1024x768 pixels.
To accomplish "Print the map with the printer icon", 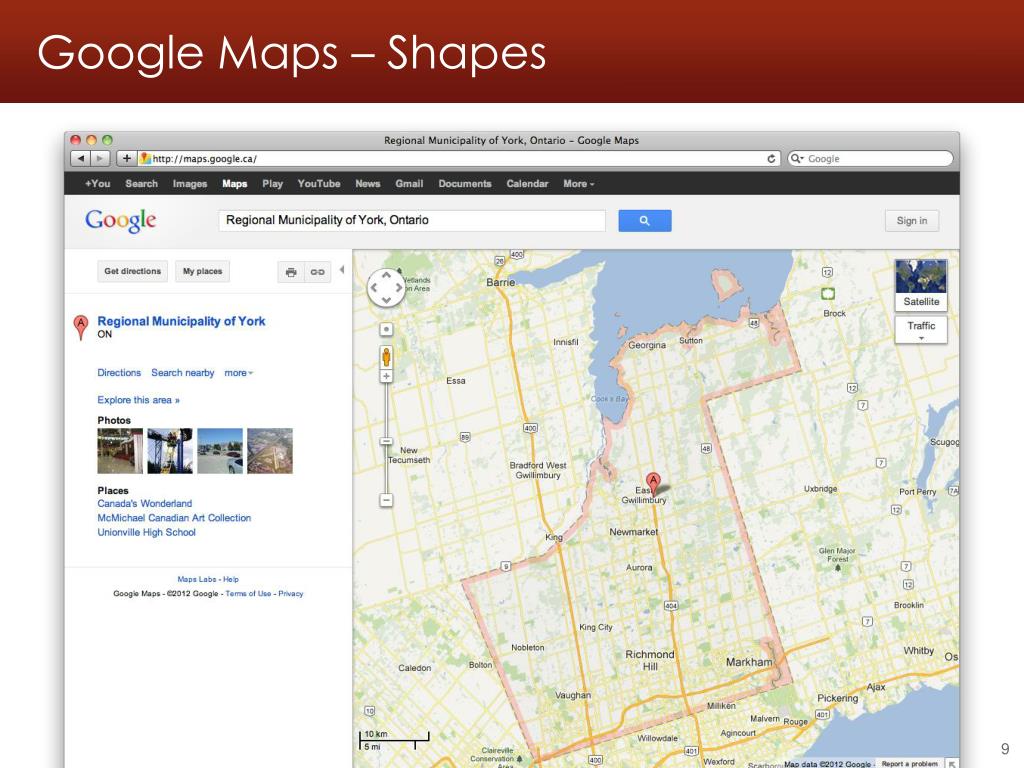I will (x=291, y=272).
